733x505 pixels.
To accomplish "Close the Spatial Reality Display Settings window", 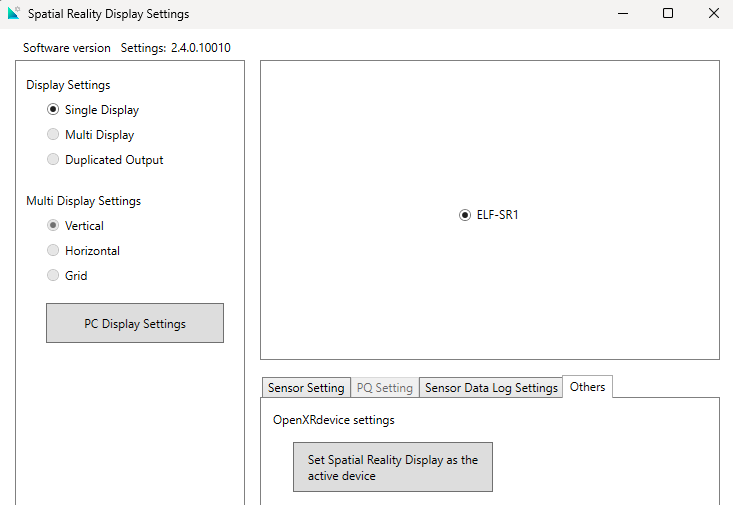I will pos(713,14).
